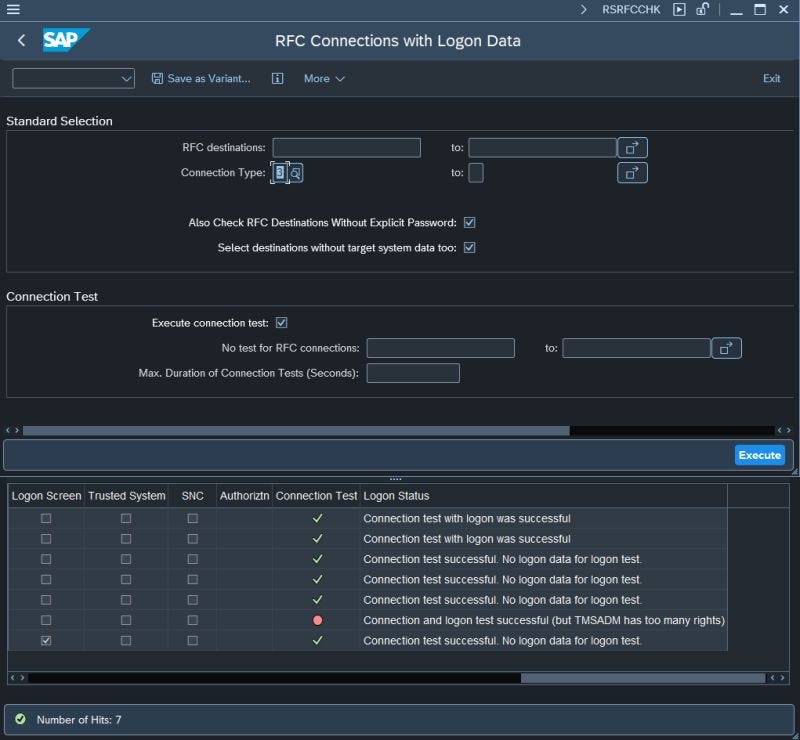Click the Save as Variant icon

(x=157, y=78)
